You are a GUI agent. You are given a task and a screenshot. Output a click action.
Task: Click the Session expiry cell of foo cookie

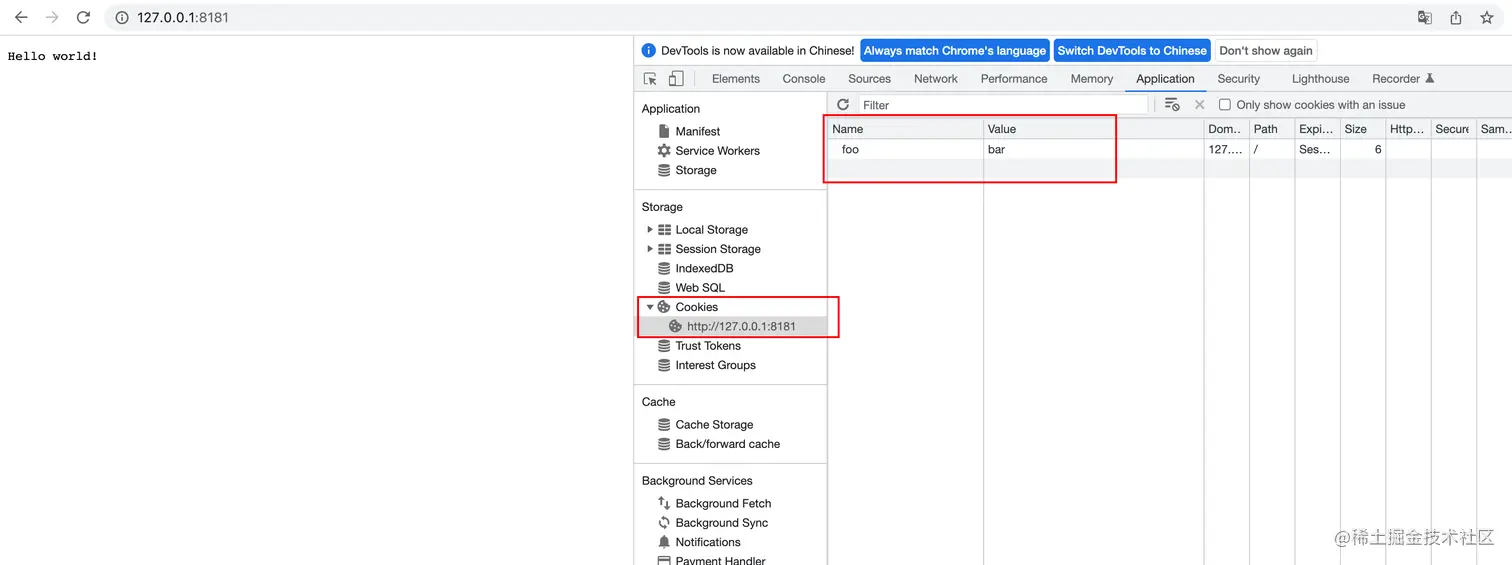click(1317, 149)
